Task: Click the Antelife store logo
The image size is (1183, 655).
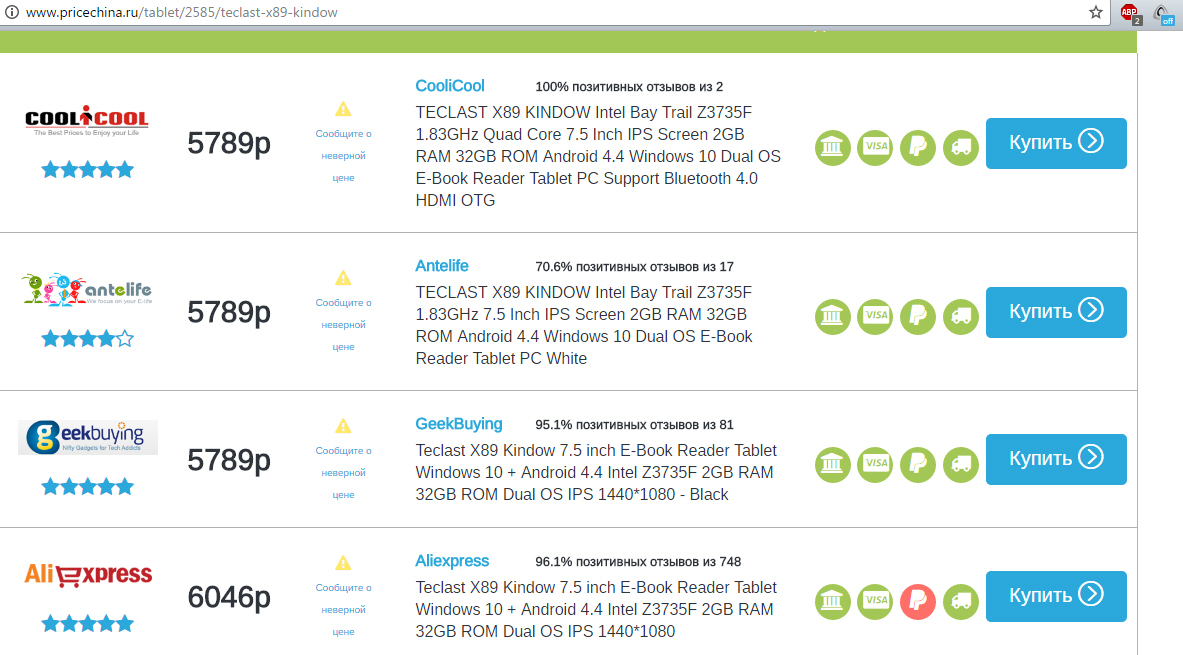Action: coord(87,290)
